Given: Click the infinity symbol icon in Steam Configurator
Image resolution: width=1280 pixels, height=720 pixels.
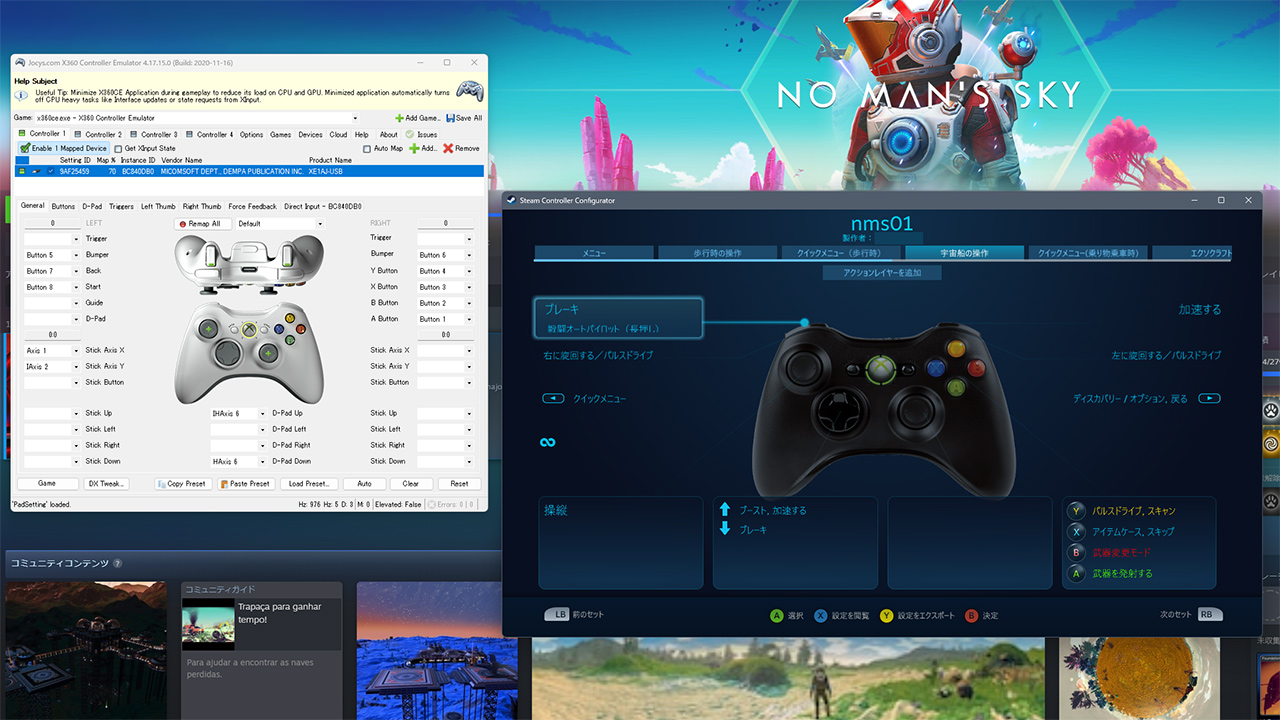Looking at the screenshot, I should point(547,442).
